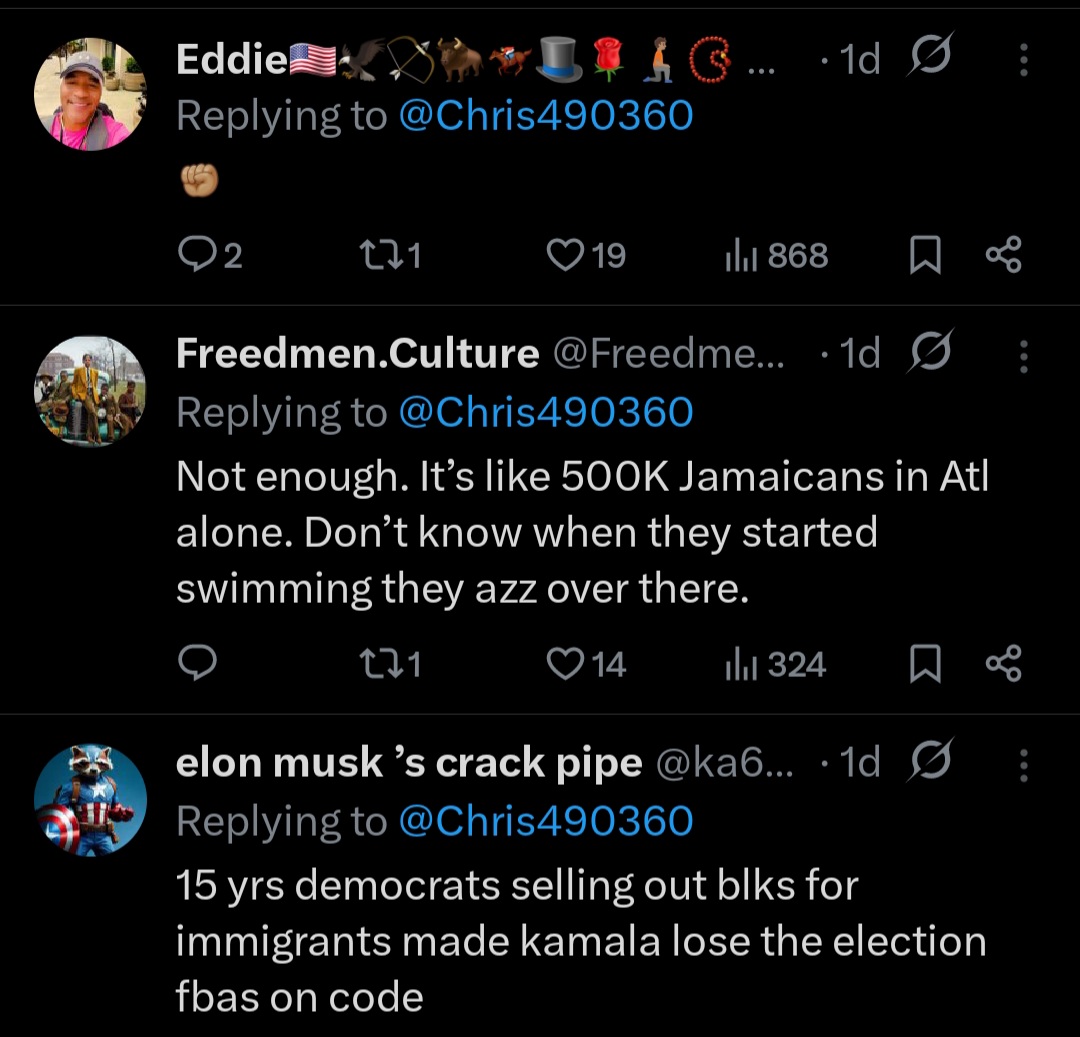Open @Chris490360 link in Eddie's reply
This screenshot has height=1037, width=1080.
[545, 117]
